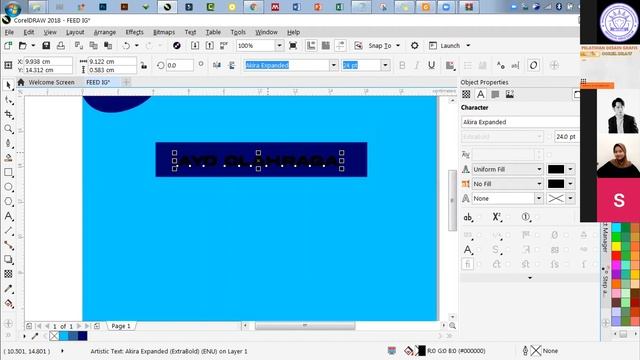The width and height of the screenshot is (640, 360).
Task: Select the Transparency checkerboard tool
Action: [x=8, y=274]
